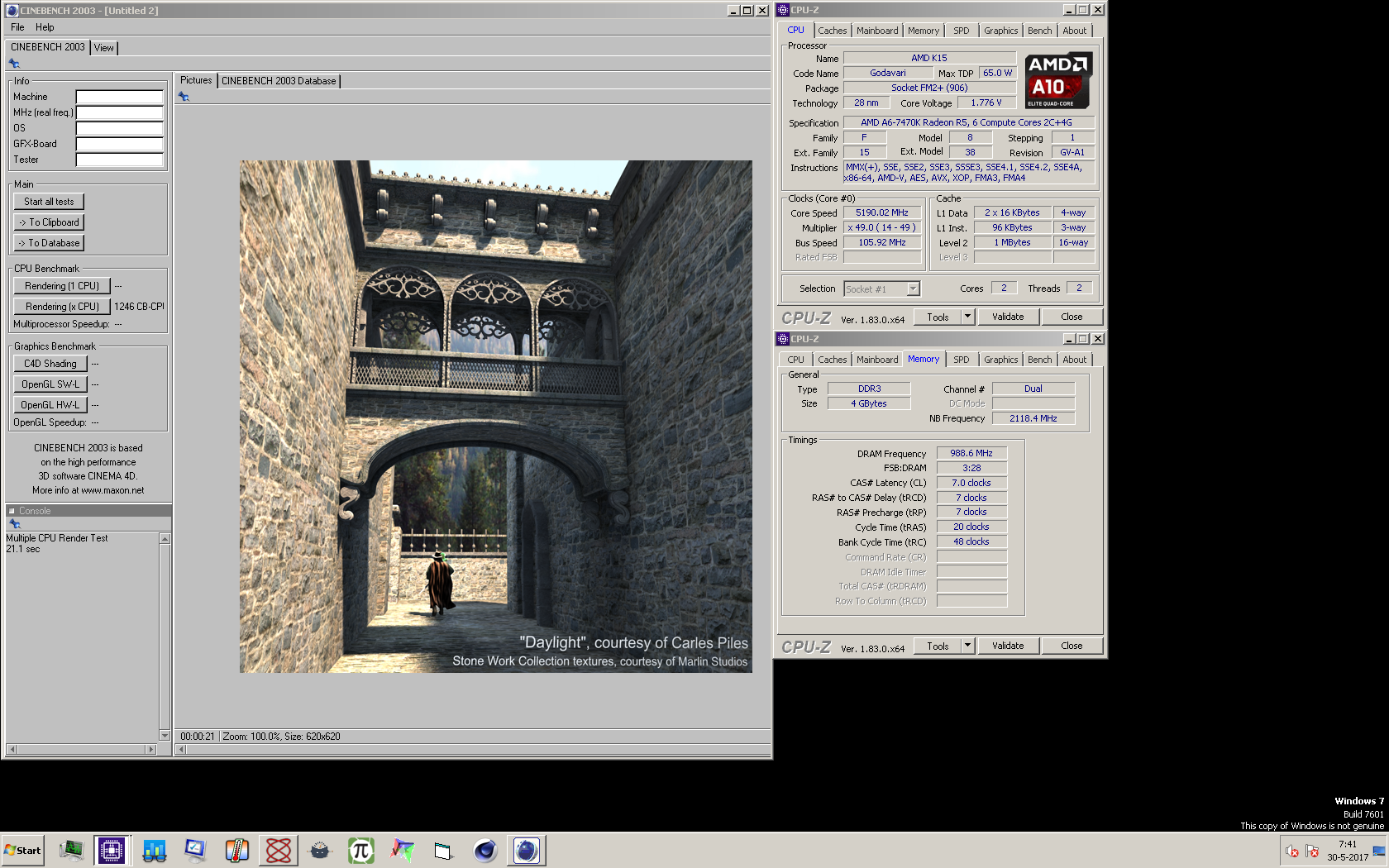Image resolution: width=1389 pixels, height=868 pixels.
Task: Click the Cinema 4D sphere taskbar icon
Action: coord(484,850)
